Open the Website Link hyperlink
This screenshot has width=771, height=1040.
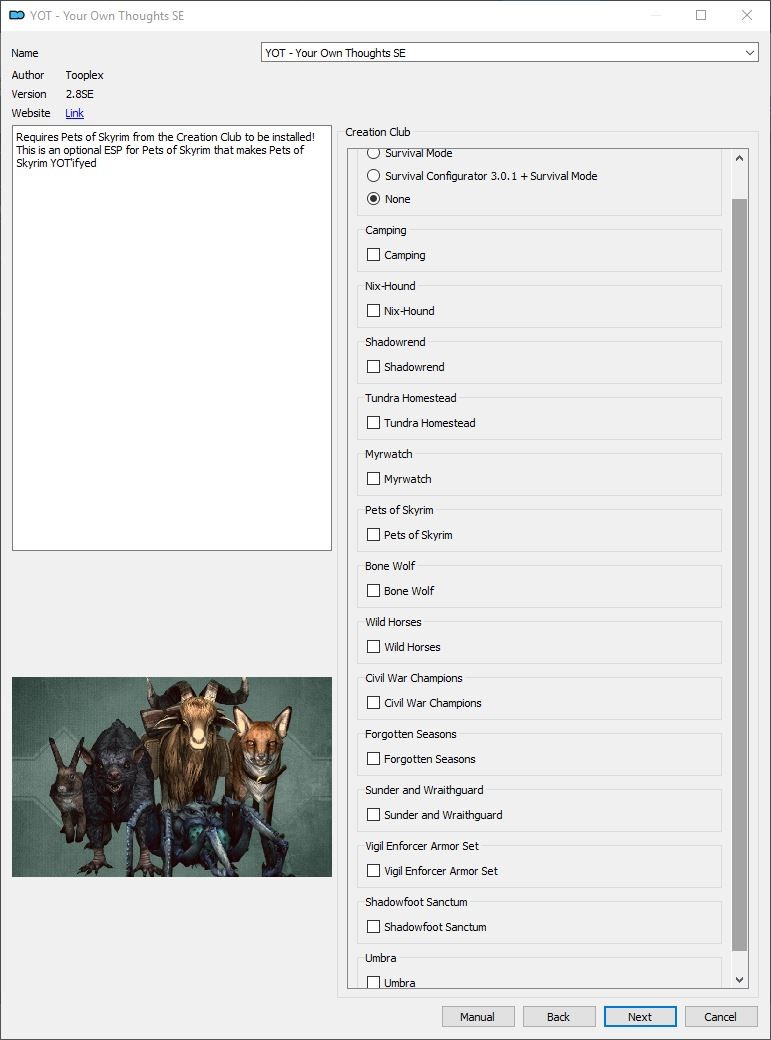[74, 113]
